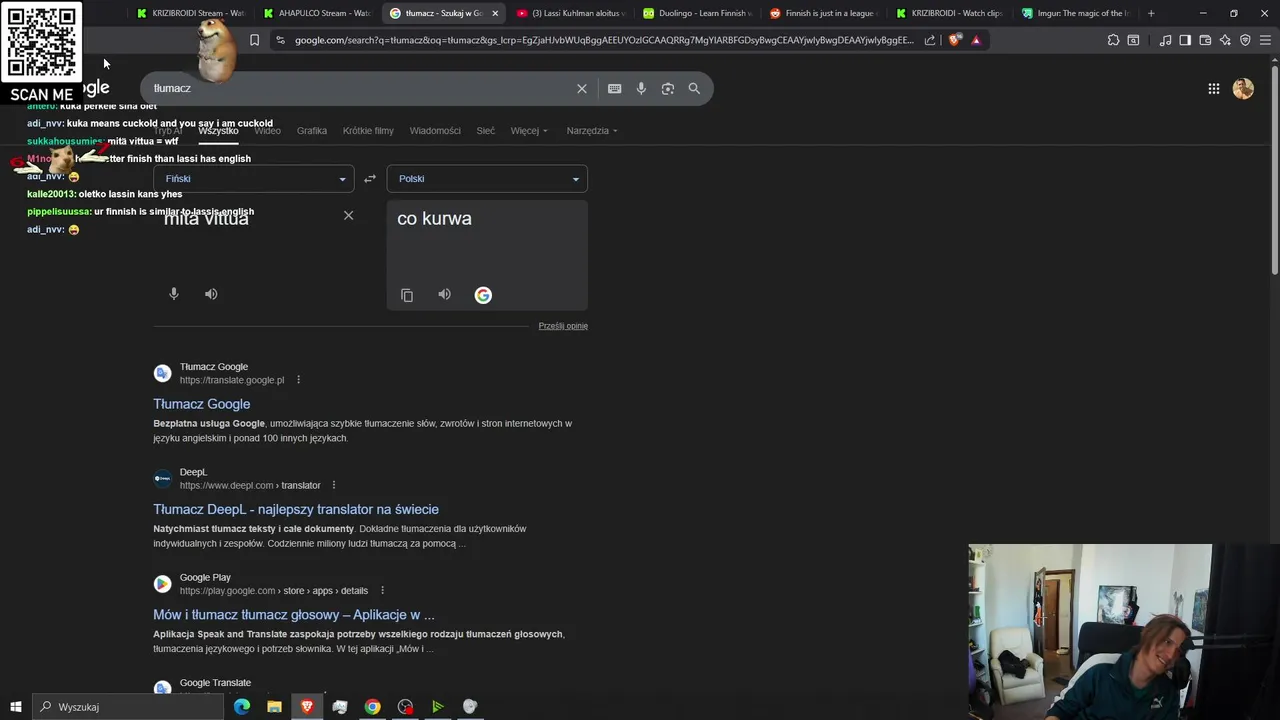This screenshot has width=1280, height=720.
Task: Switch to the Imgur browser tab
Action: tap(1076, 13)
